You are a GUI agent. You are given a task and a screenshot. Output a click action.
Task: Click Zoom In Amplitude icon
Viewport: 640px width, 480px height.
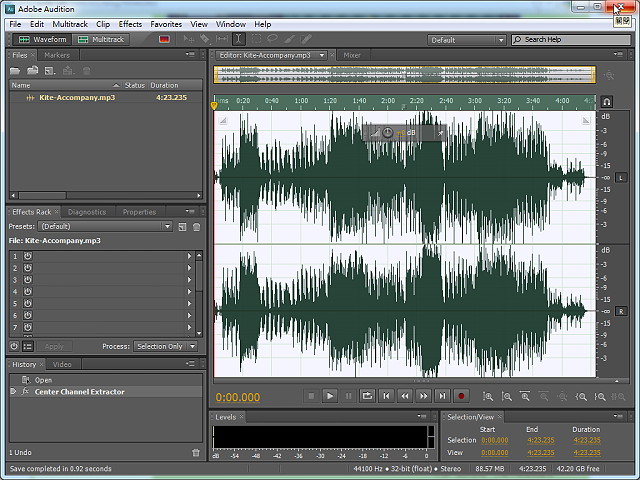coord(488,396)
